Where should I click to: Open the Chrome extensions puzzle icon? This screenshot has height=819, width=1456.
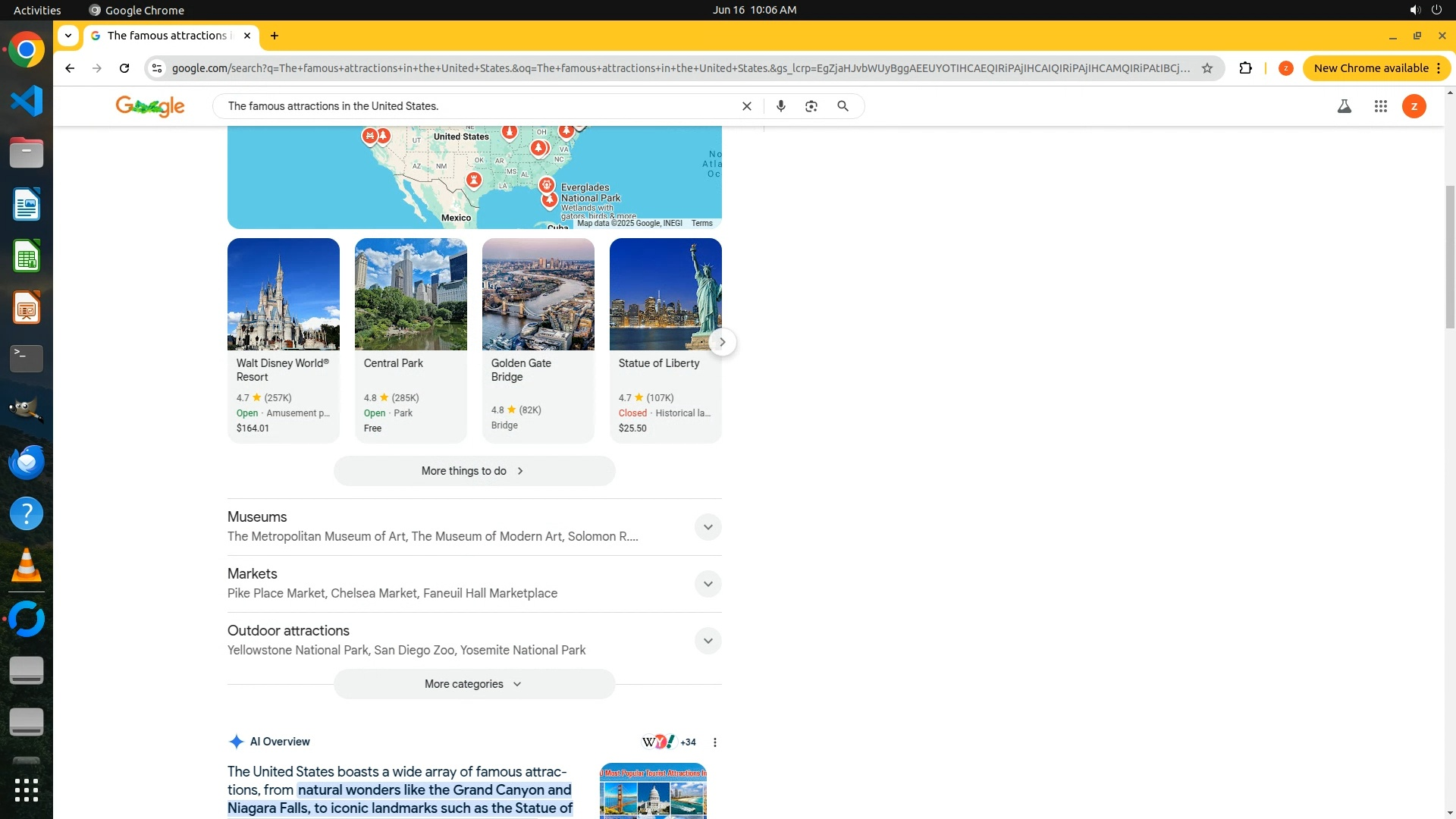click(x=1245, y=68)
